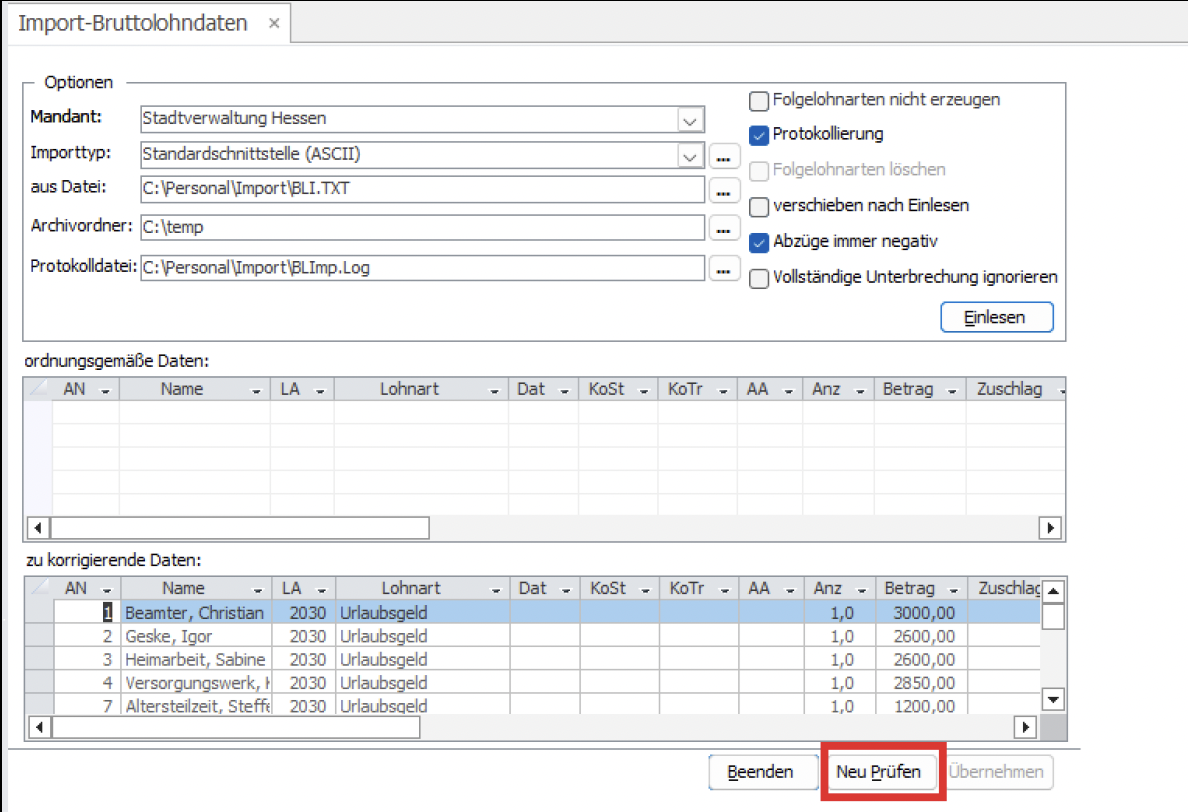Click horizontal scrollbar thumb of zu korrigierende Daten
The width and height of the screenshot is (1188, 812).
(x=236, y=727)
